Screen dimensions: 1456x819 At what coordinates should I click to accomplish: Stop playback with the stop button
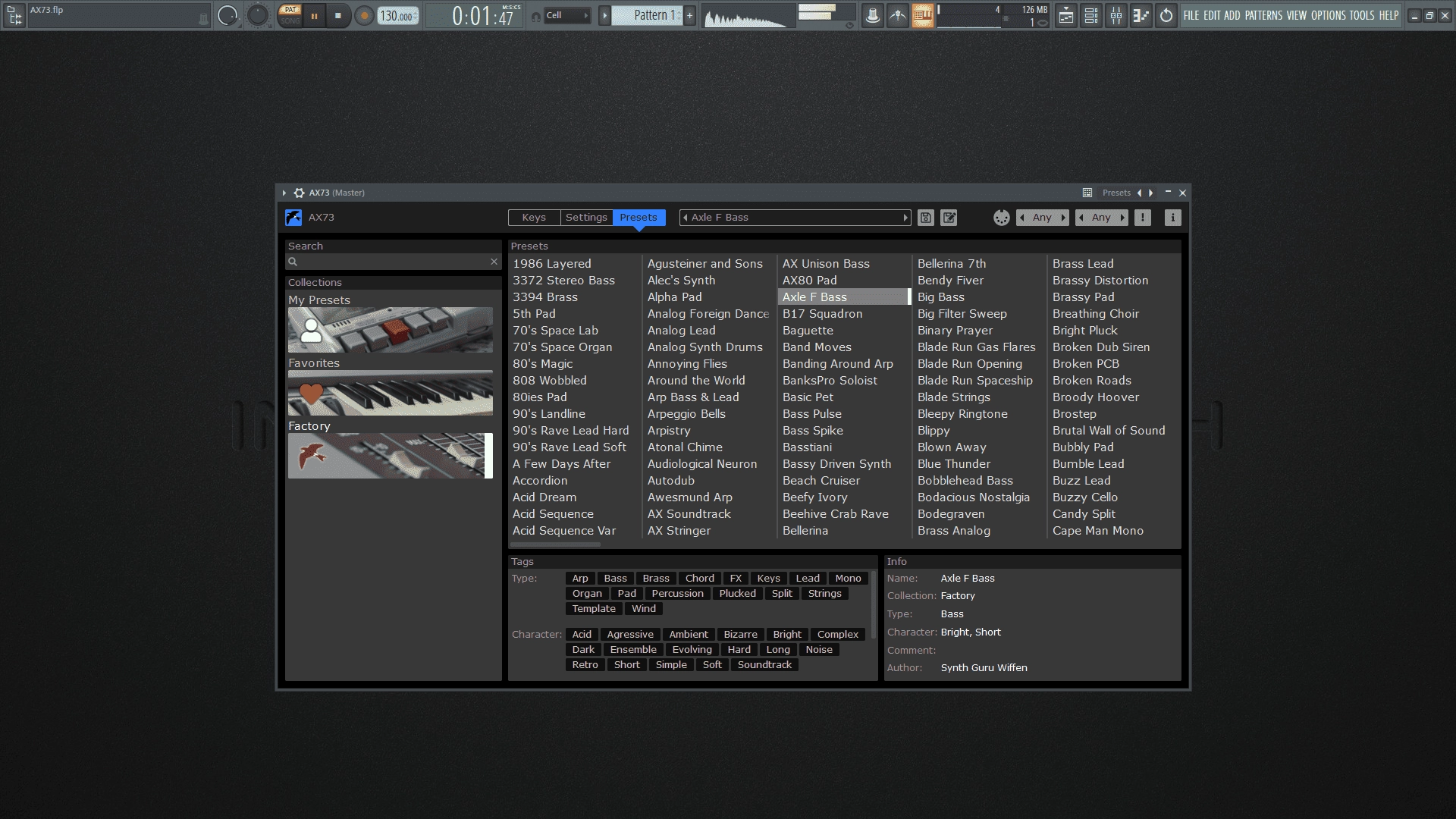(338, 15)
